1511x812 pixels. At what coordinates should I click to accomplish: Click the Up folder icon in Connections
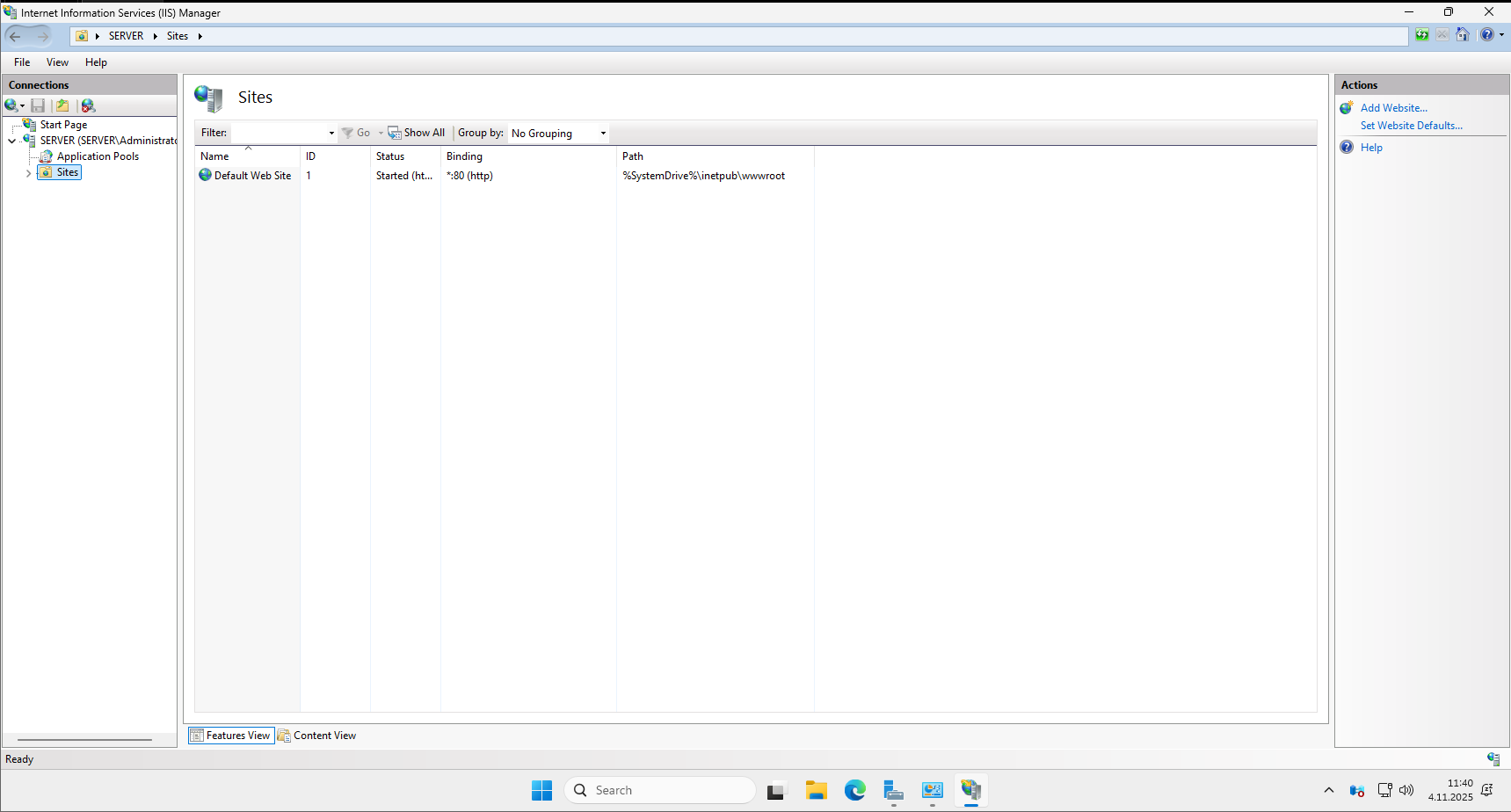(x=62, y=105)
